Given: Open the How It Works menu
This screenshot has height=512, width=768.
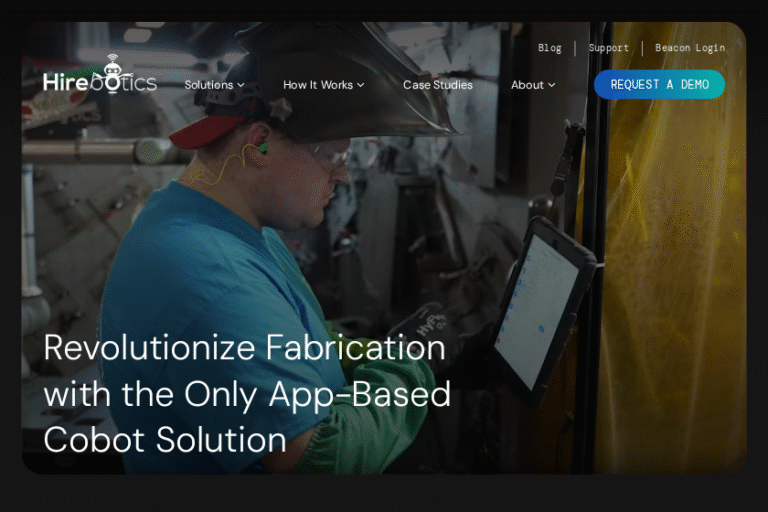Looking at the screenshot, I should (318, 85).
